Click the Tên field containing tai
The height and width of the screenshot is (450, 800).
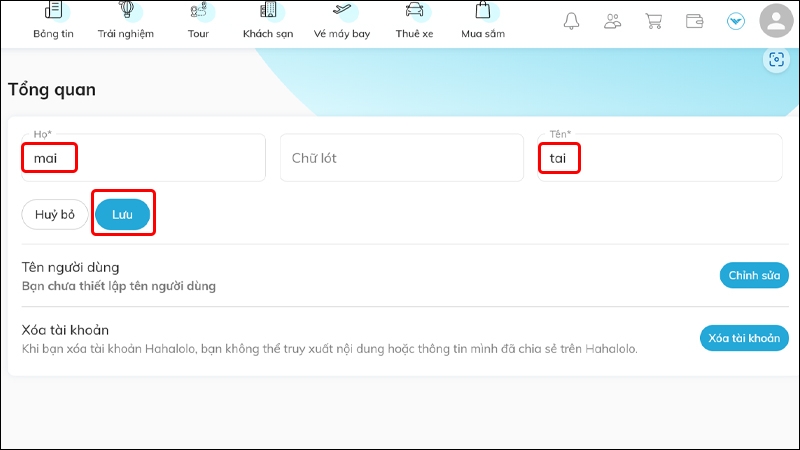(x=660, y=158)
